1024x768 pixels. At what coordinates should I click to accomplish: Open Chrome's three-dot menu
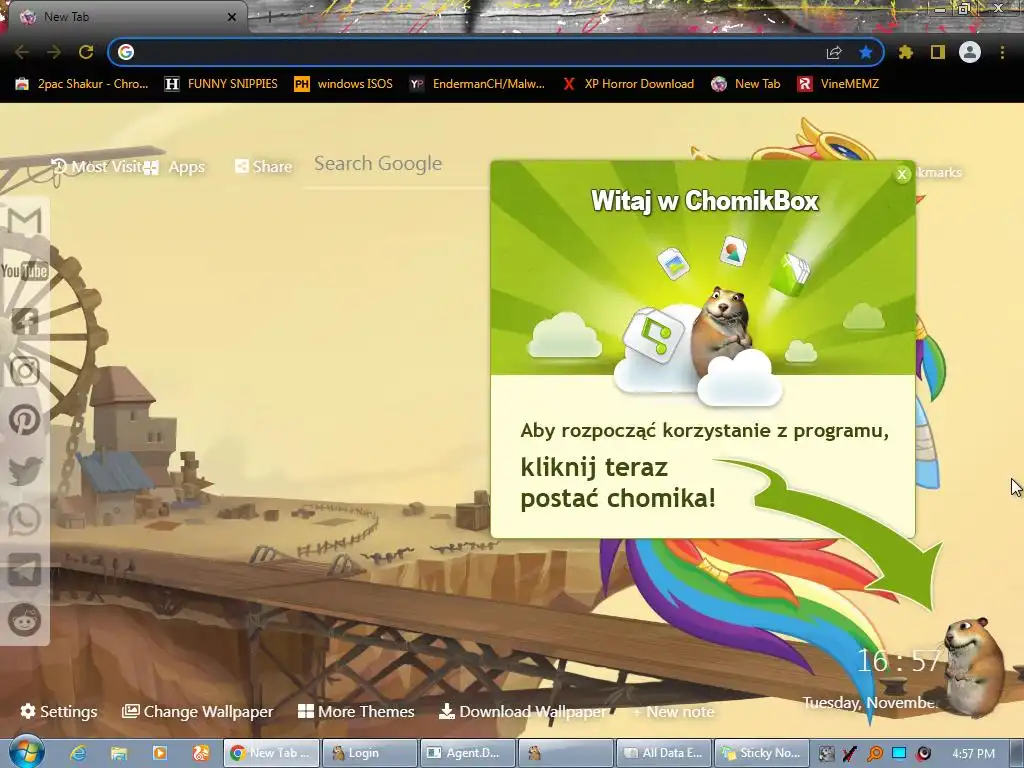coord(1002,52)
